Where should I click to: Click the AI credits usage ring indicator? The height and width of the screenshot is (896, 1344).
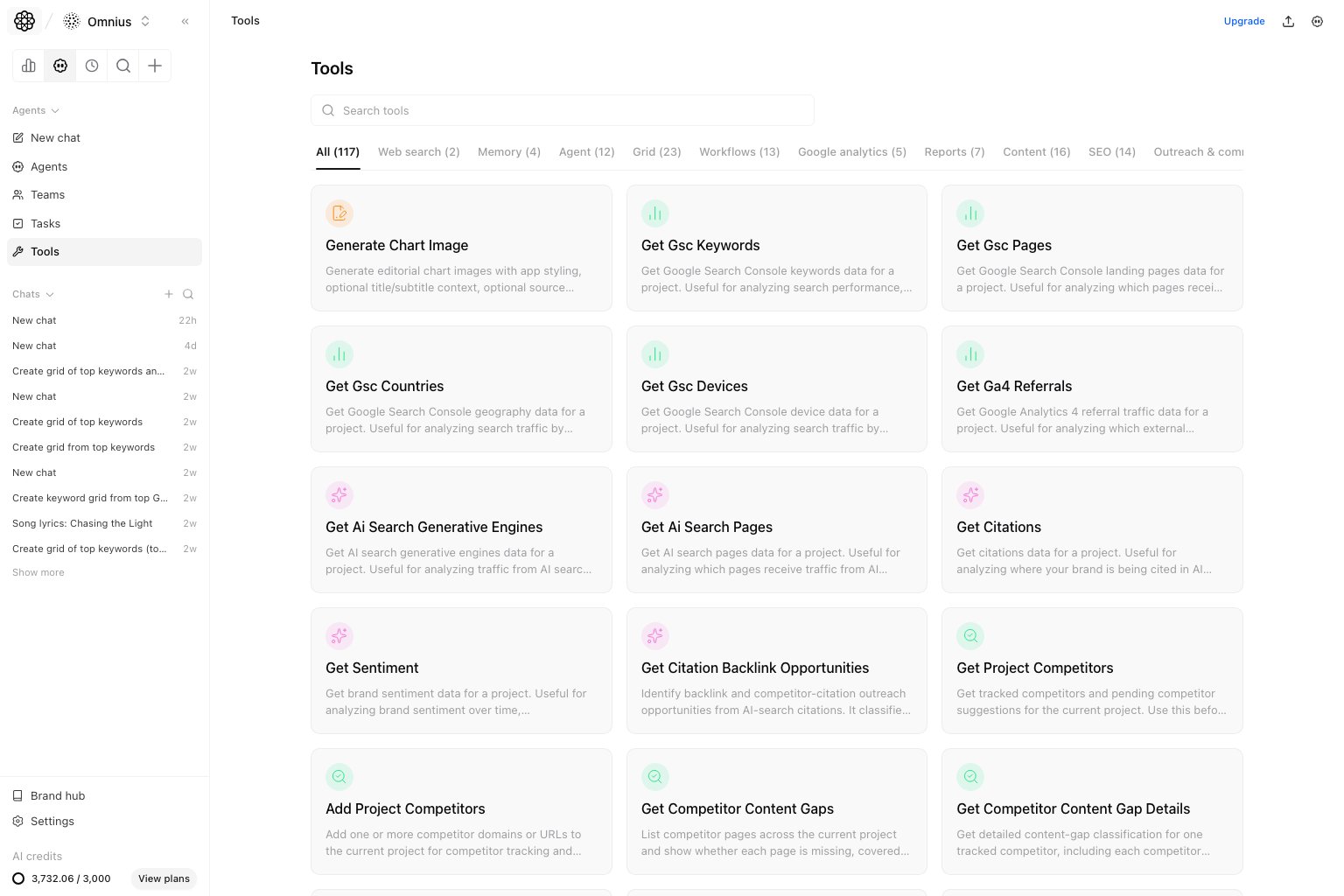tap(18, 878)
